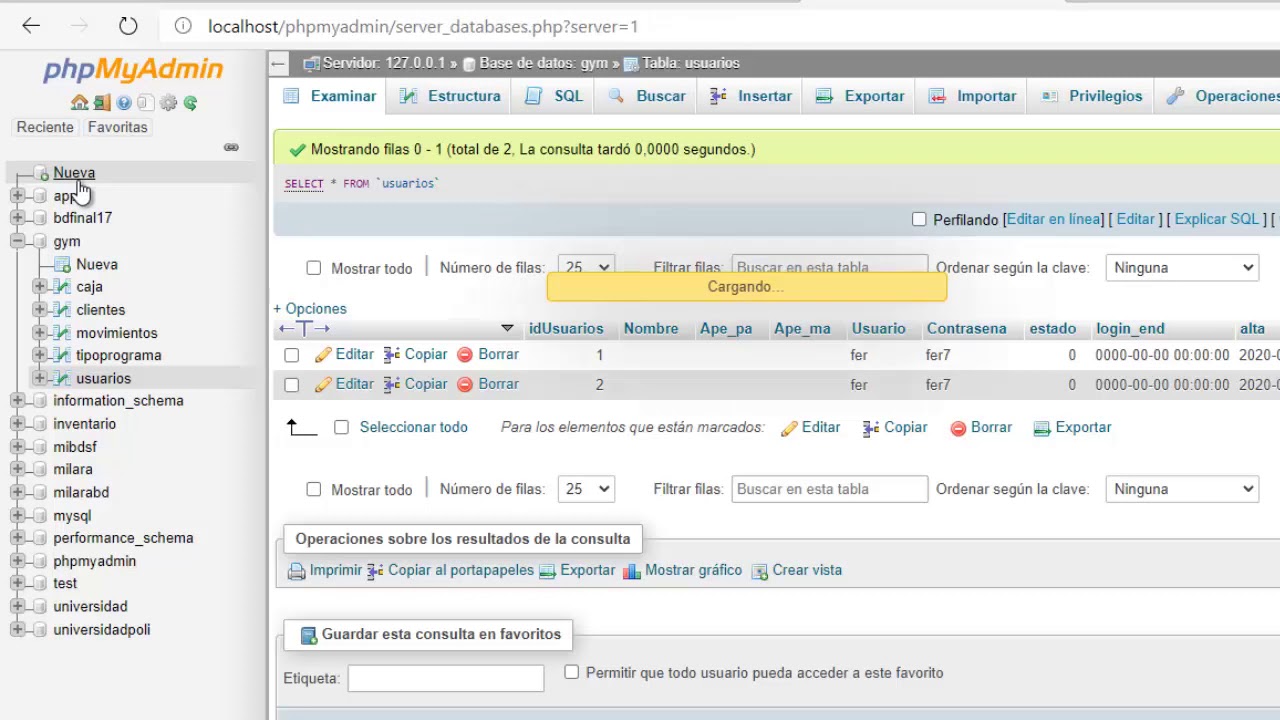This screenshot has height=720, width=1280.
Task: Open lower Número de filas dropdown
Action: click(x=586, y=489)
